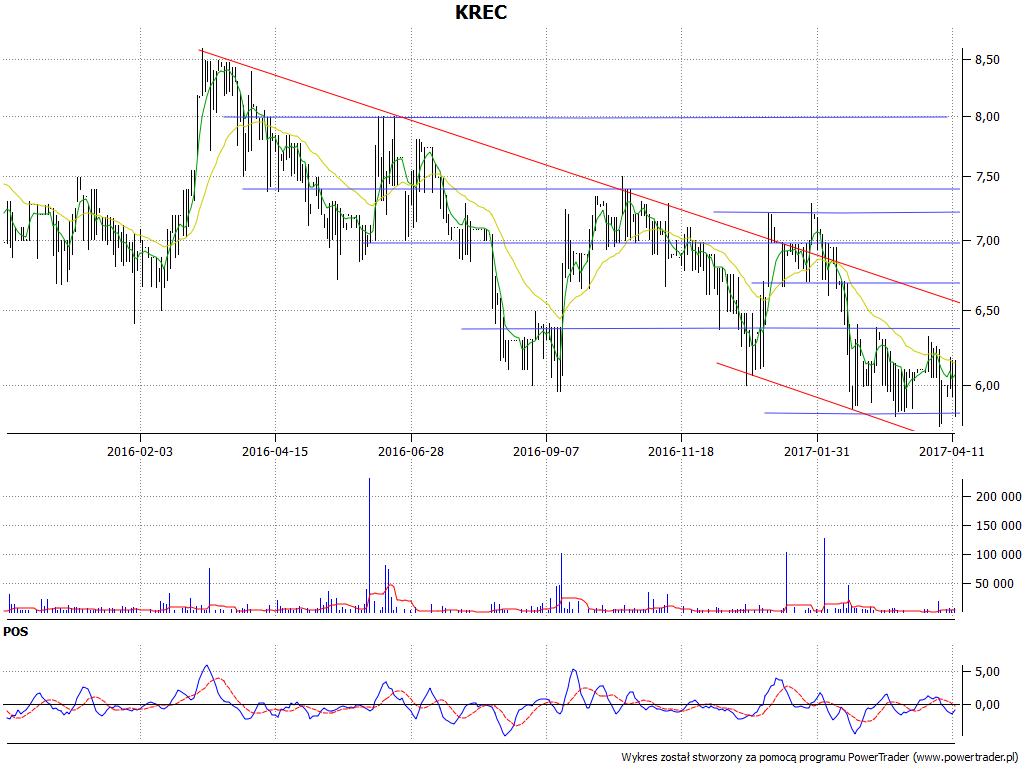Click the 2016-06-28 date label
This screenshot has width=1024, height=768.
(411, 451)
